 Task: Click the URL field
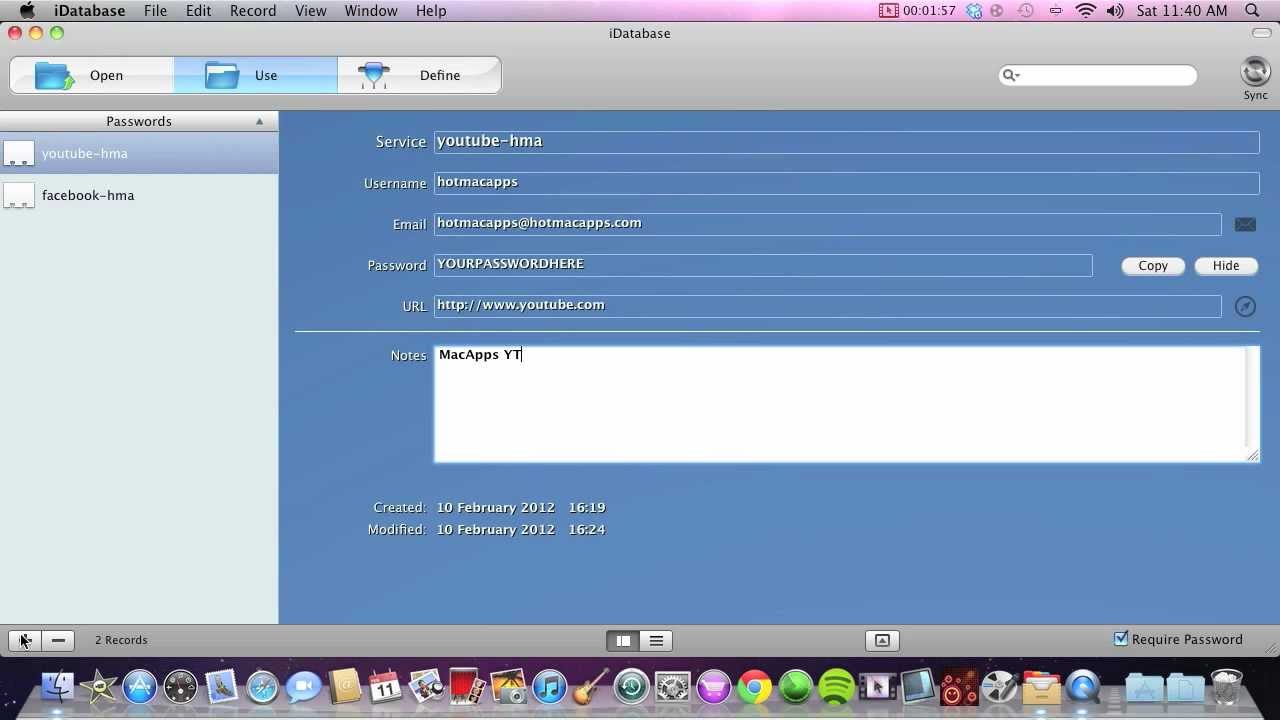827,306
